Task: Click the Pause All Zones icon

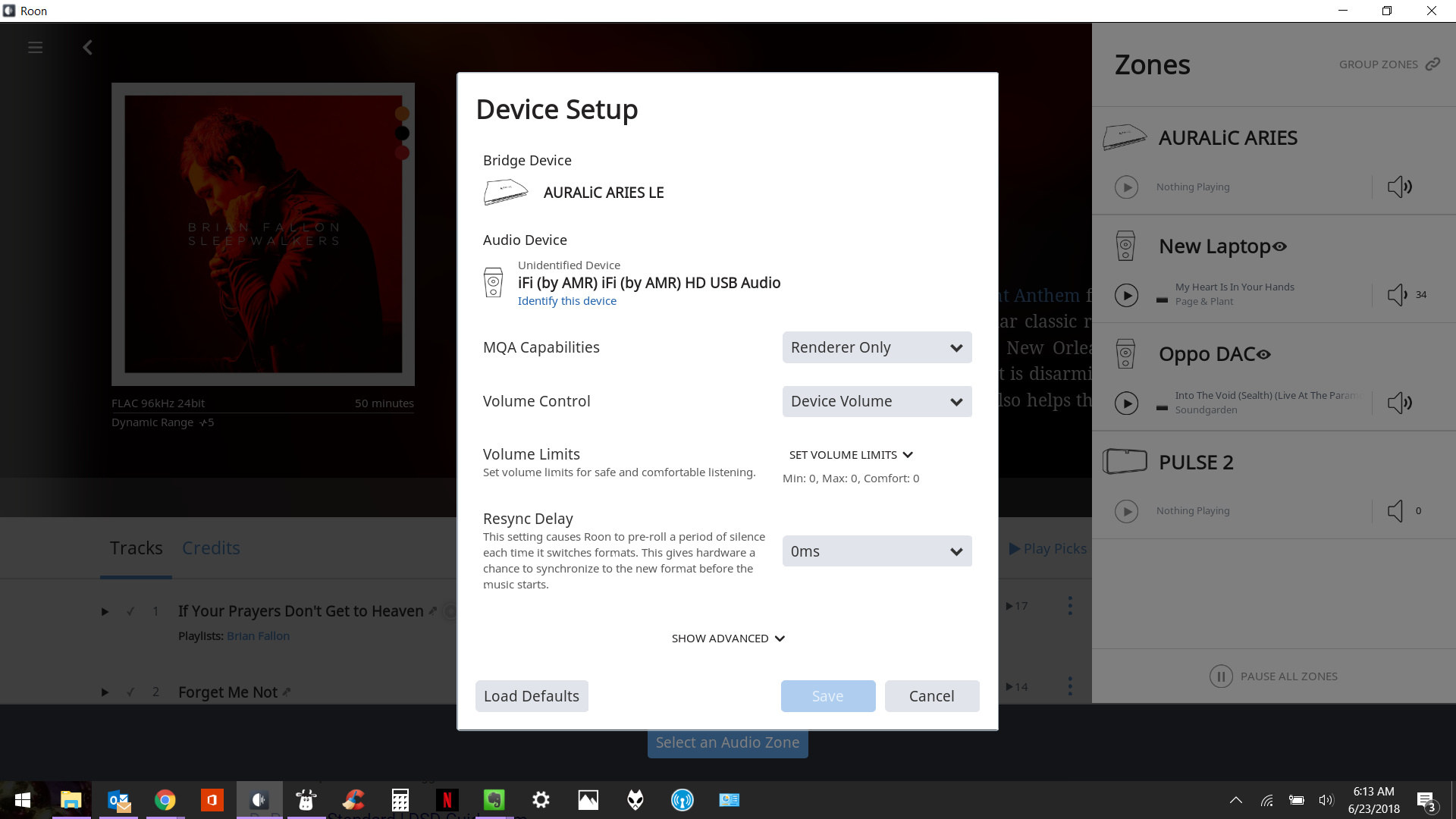Action: (x=1221, y=676)
